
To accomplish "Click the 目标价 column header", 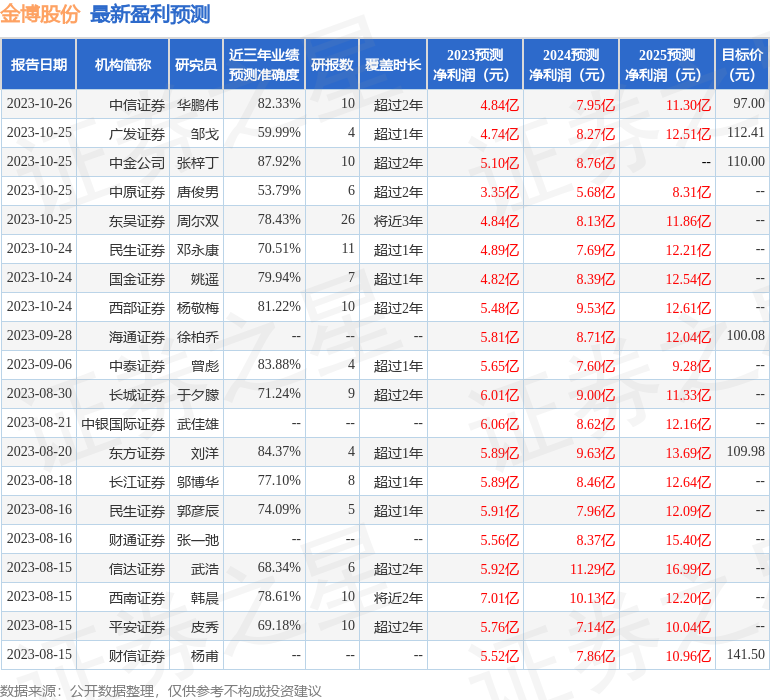I will click(x=742, y=64).
